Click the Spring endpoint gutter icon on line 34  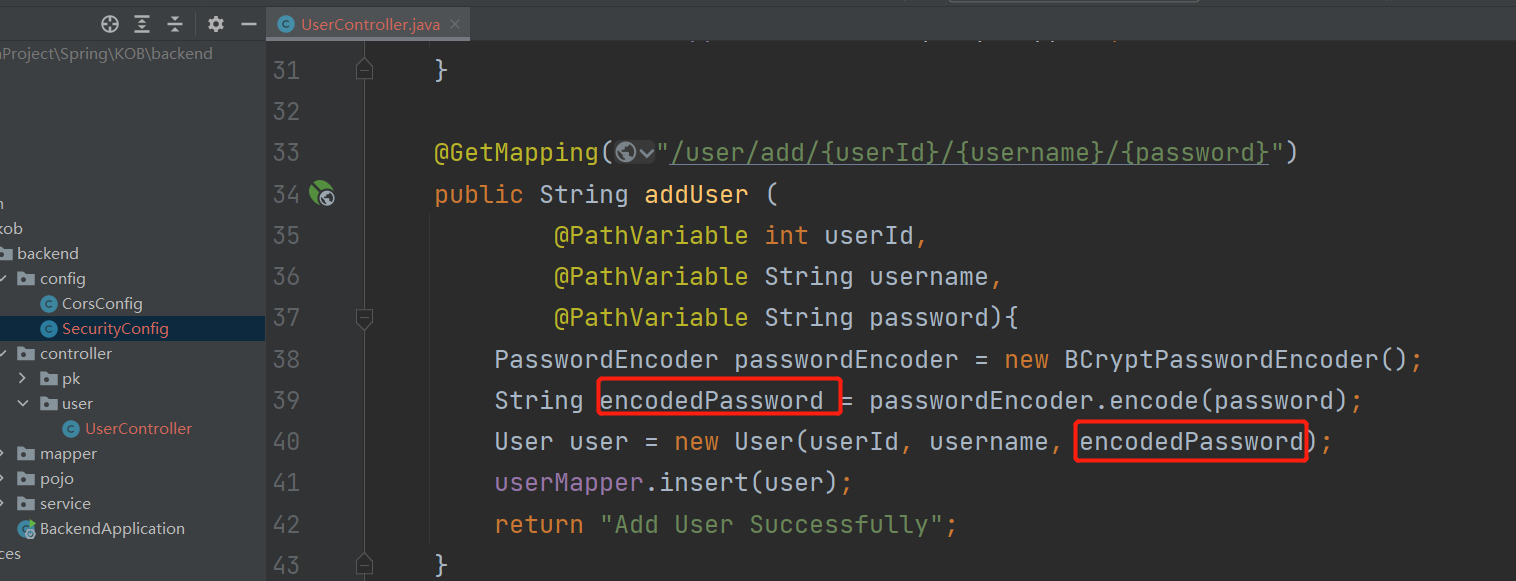(x=321, y=193)
